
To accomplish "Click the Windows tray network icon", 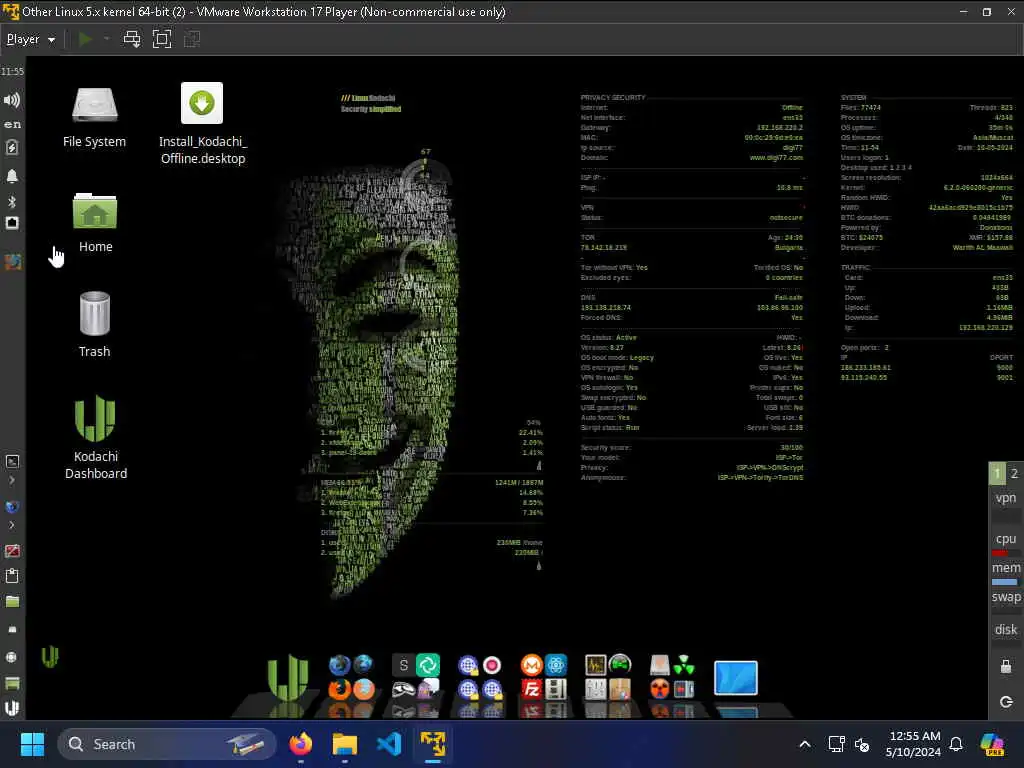I will [837, 744].
